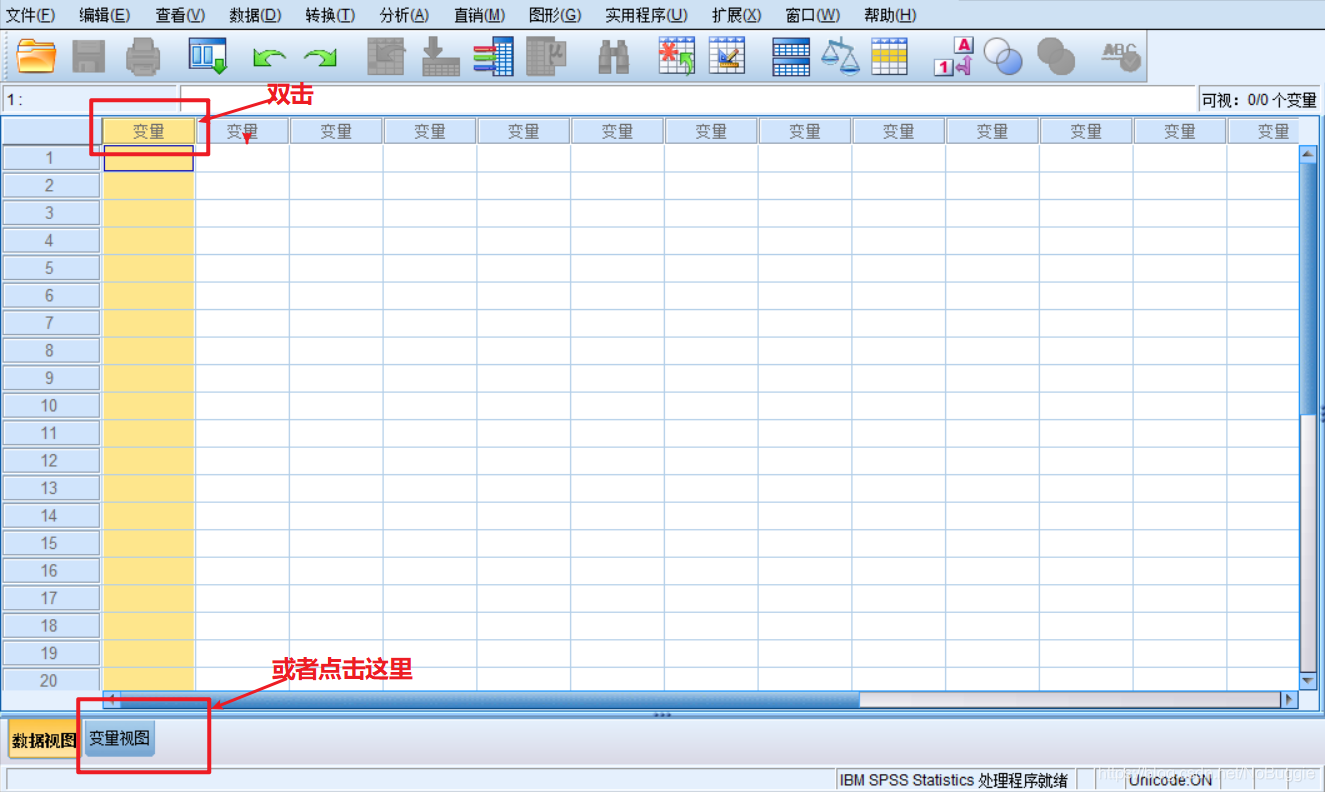Click the vertical scrollbar down arrow
The height and width of the screenshot is (792, 1325).
(1308, 680)
